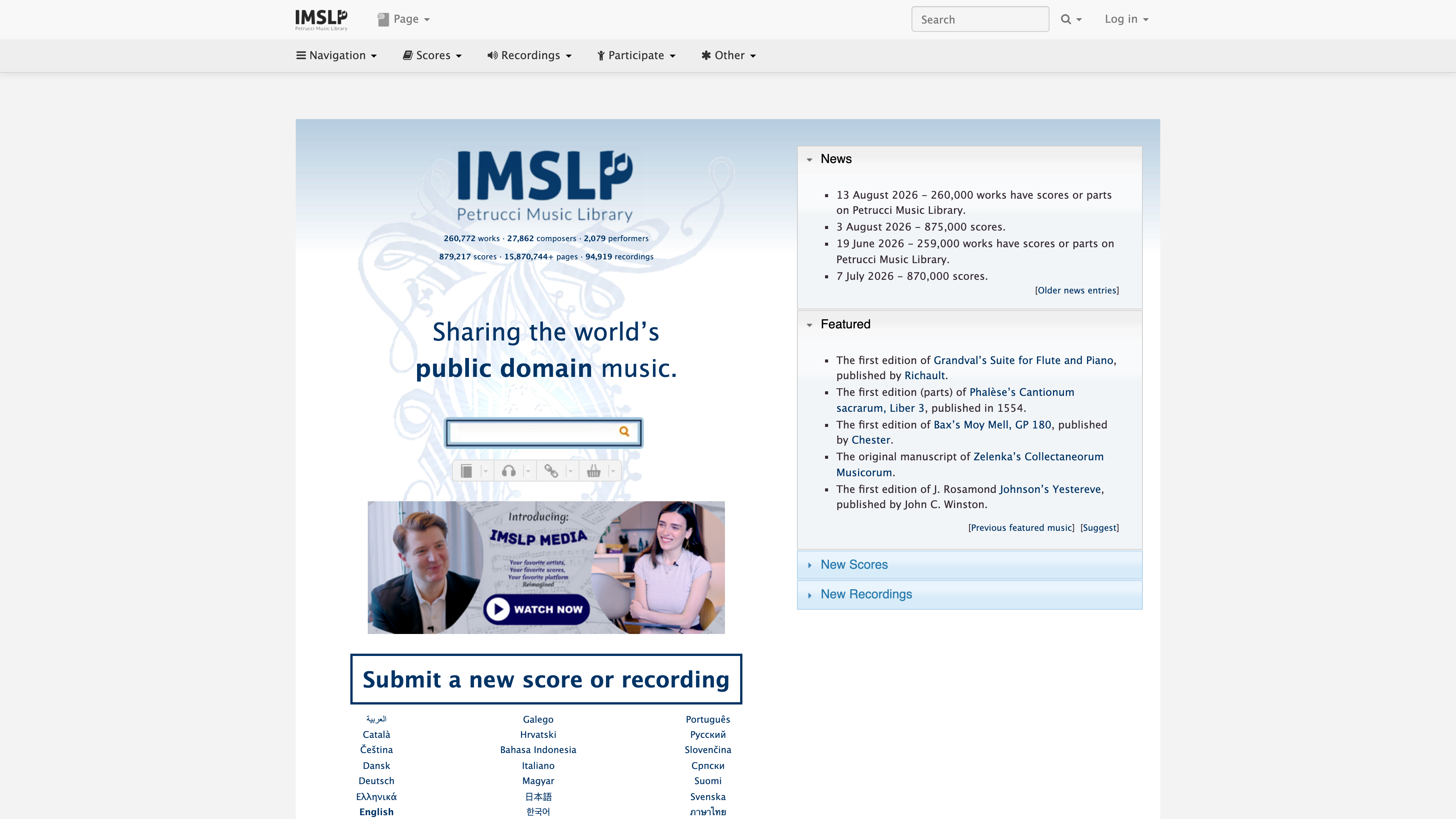The height and width of the screenshot is (819, 1456).
Task: Open Johnson's Yestereve link
Action: click(1051, 490)
